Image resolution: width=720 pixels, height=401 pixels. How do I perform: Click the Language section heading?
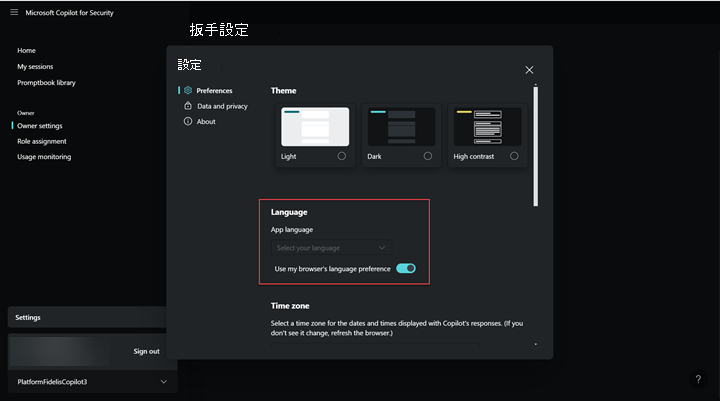pyautogui.click(x=289, y=212)
